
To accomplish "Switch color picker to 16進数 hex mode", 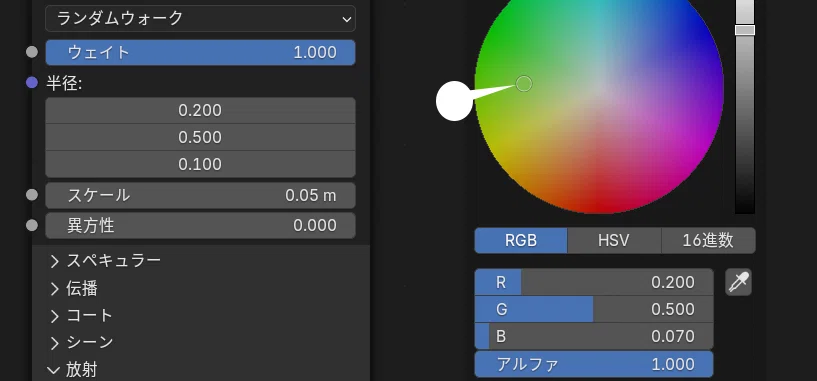I will [x=708, y=240].
